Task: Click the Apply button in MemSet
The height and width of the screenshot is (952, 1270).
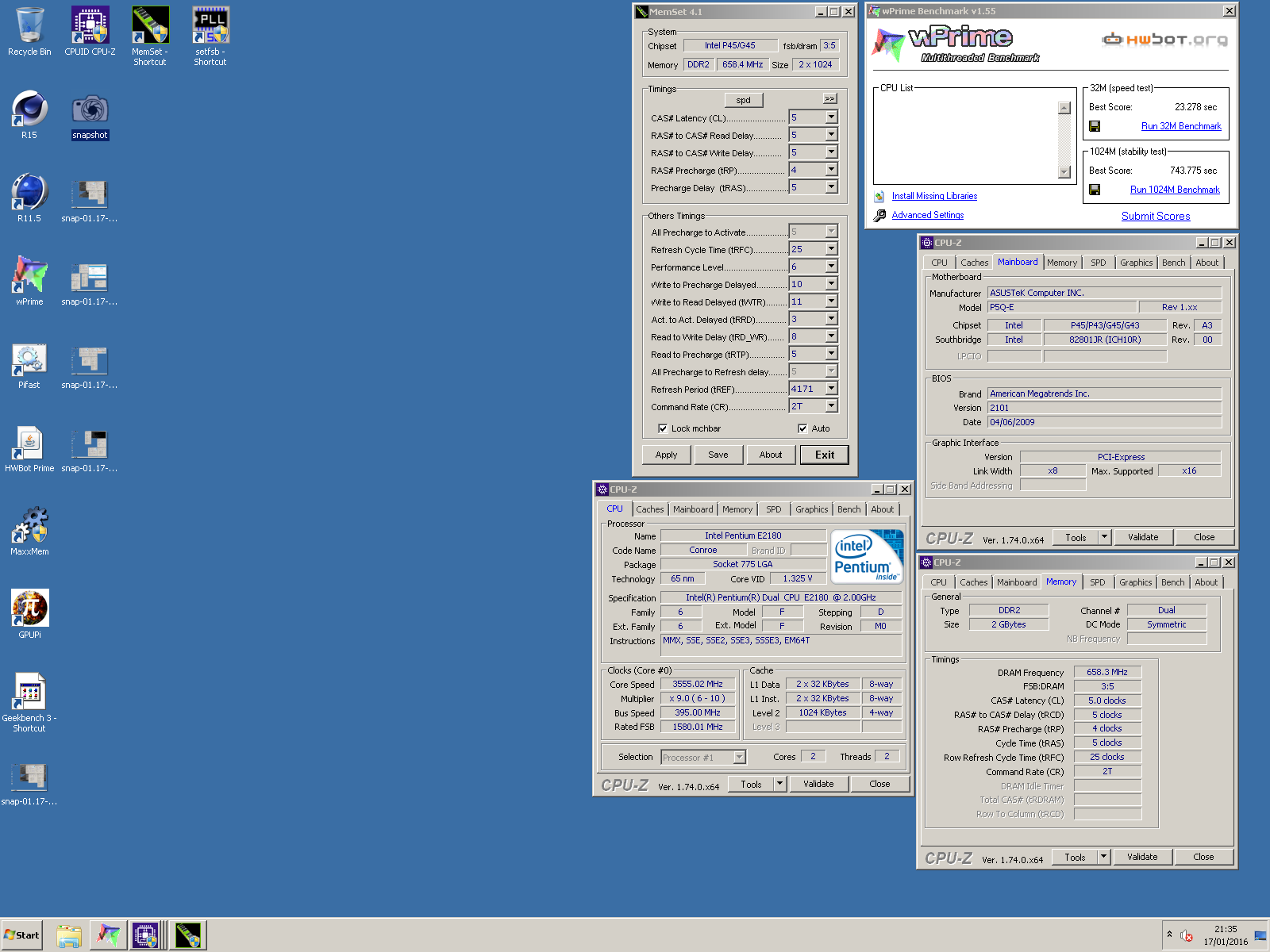Action: coord(666,455)
